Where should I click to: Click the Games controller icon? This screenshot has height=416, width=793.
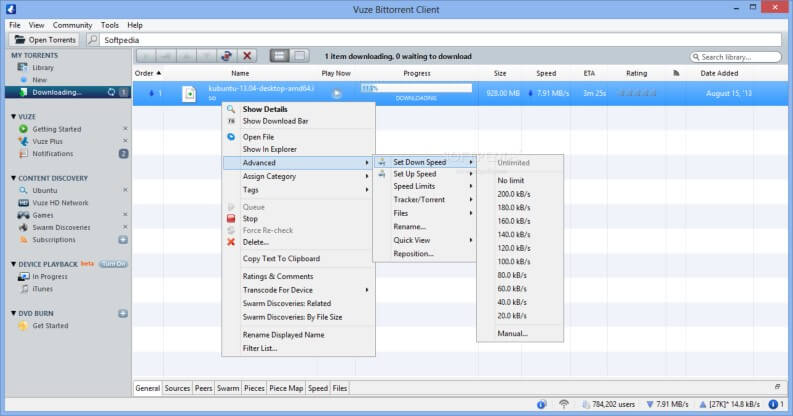[23, 215]
